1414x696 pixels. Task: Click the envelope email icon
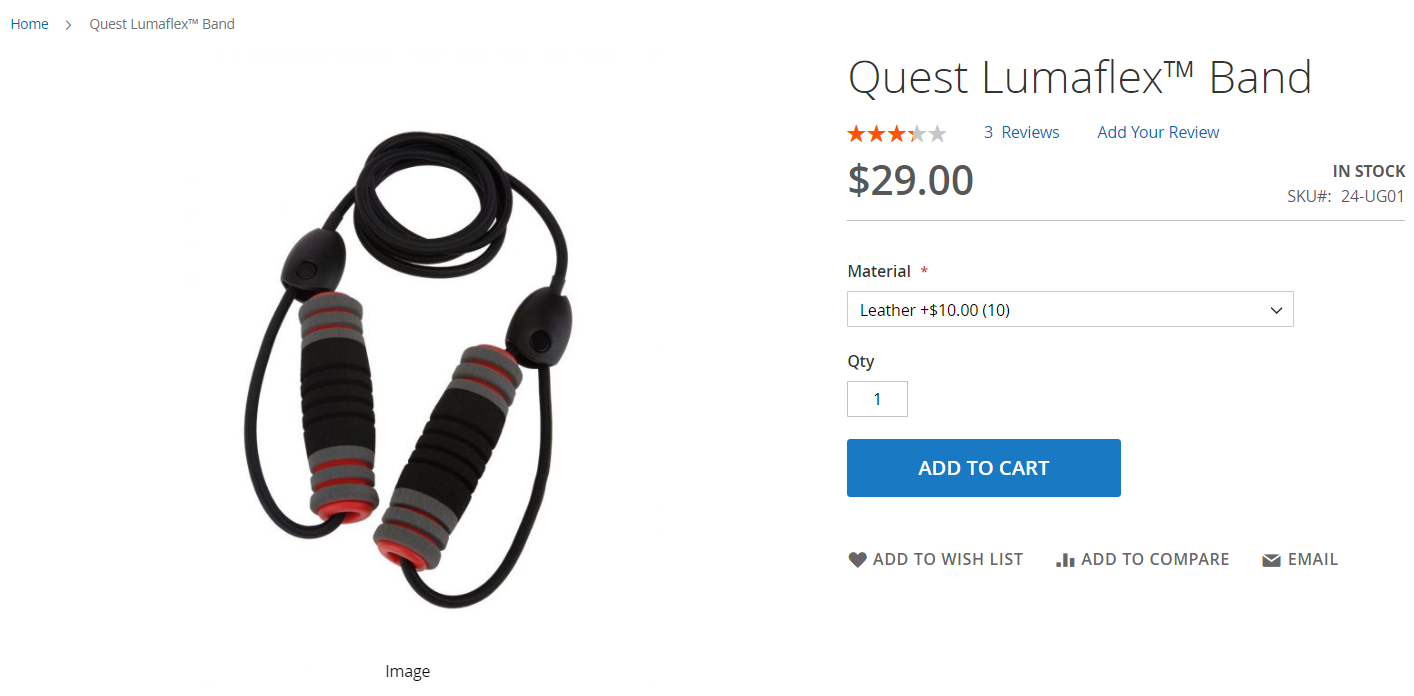(x=1272, y=560)
